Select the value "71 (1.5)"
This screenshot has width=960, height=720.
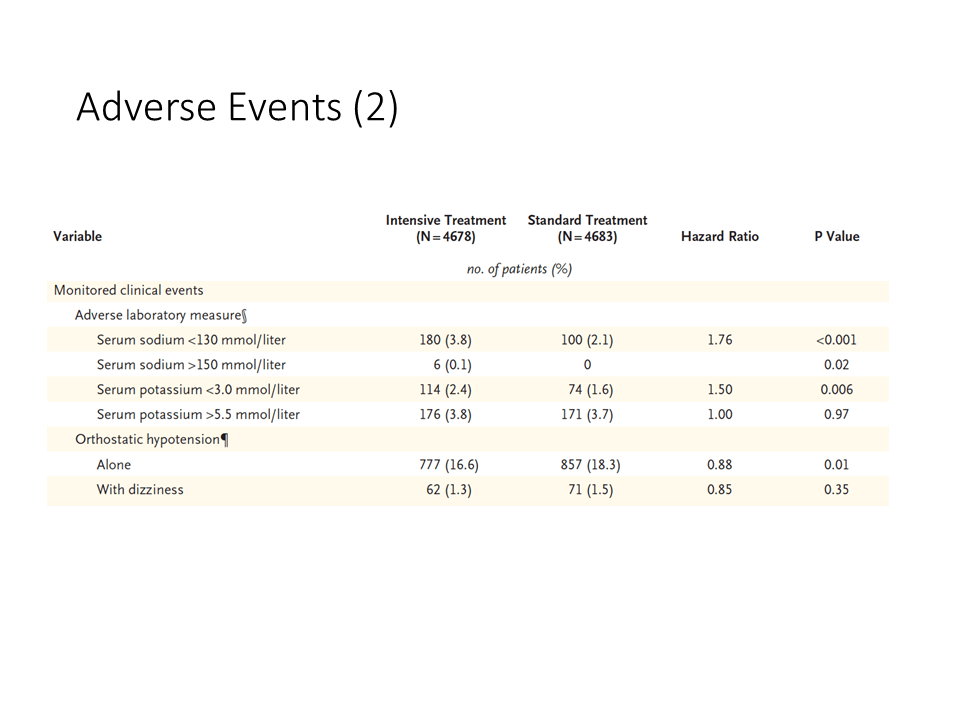tap(591, 490)
